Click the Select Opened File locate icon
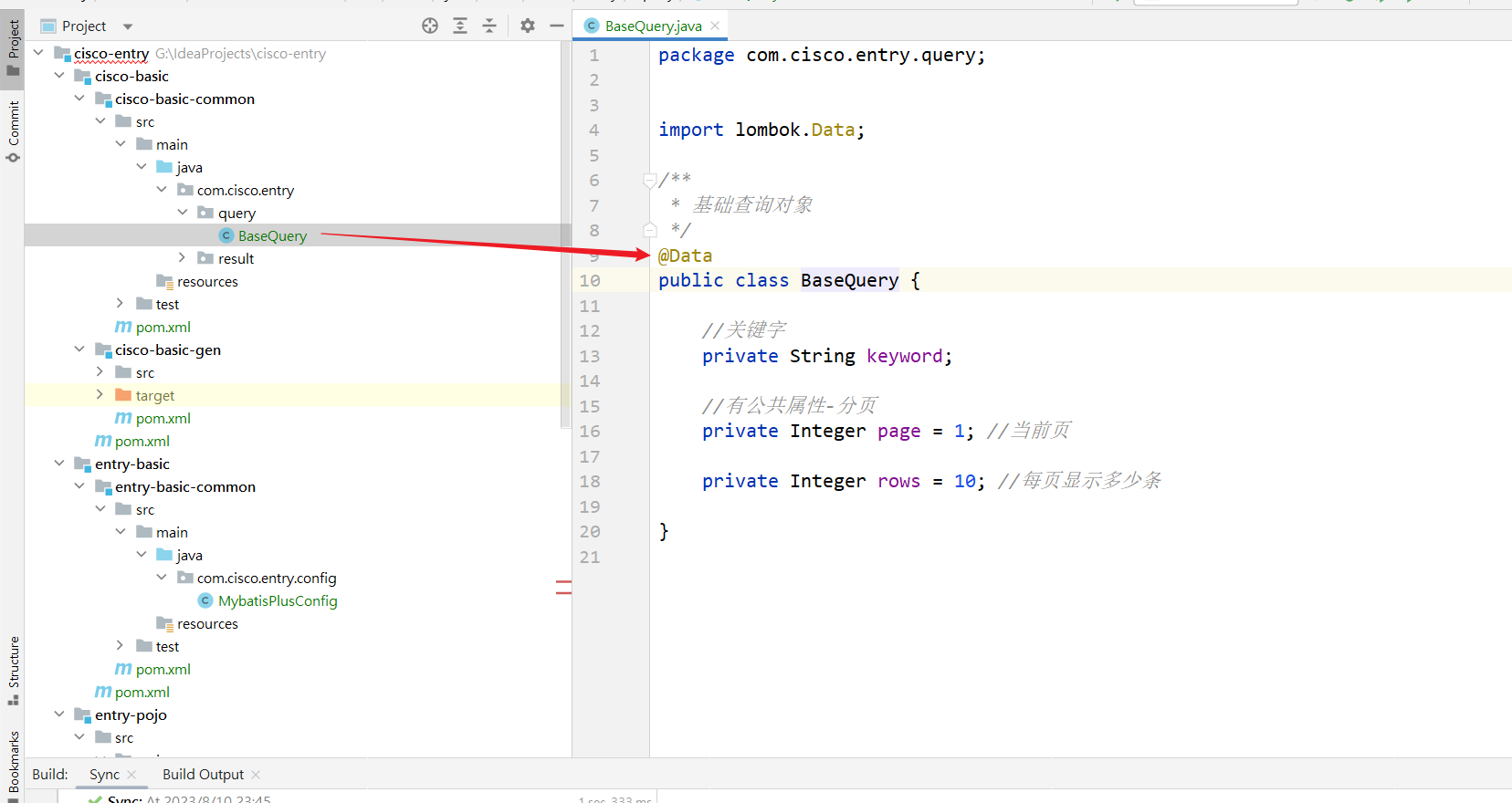This screenshot has width=1512, height=803. (x=430, y=26)
